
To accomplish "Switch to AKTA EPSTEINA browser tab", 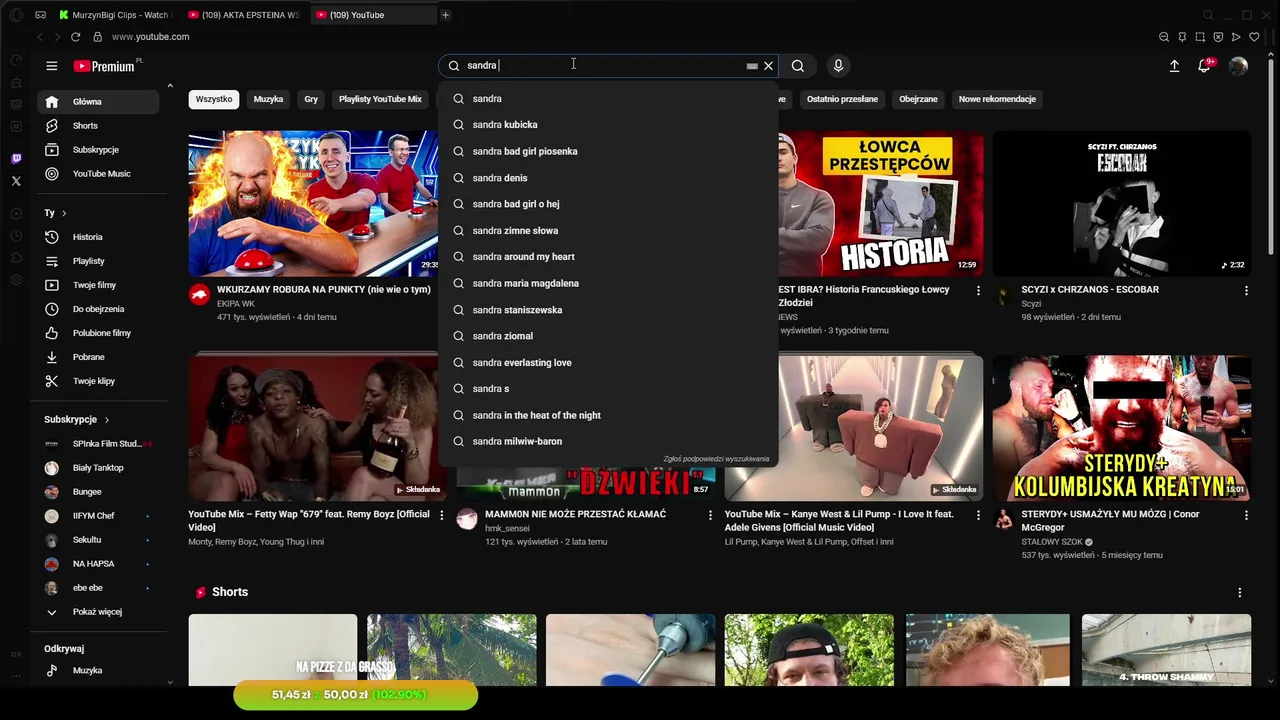I will coord(243,15).
